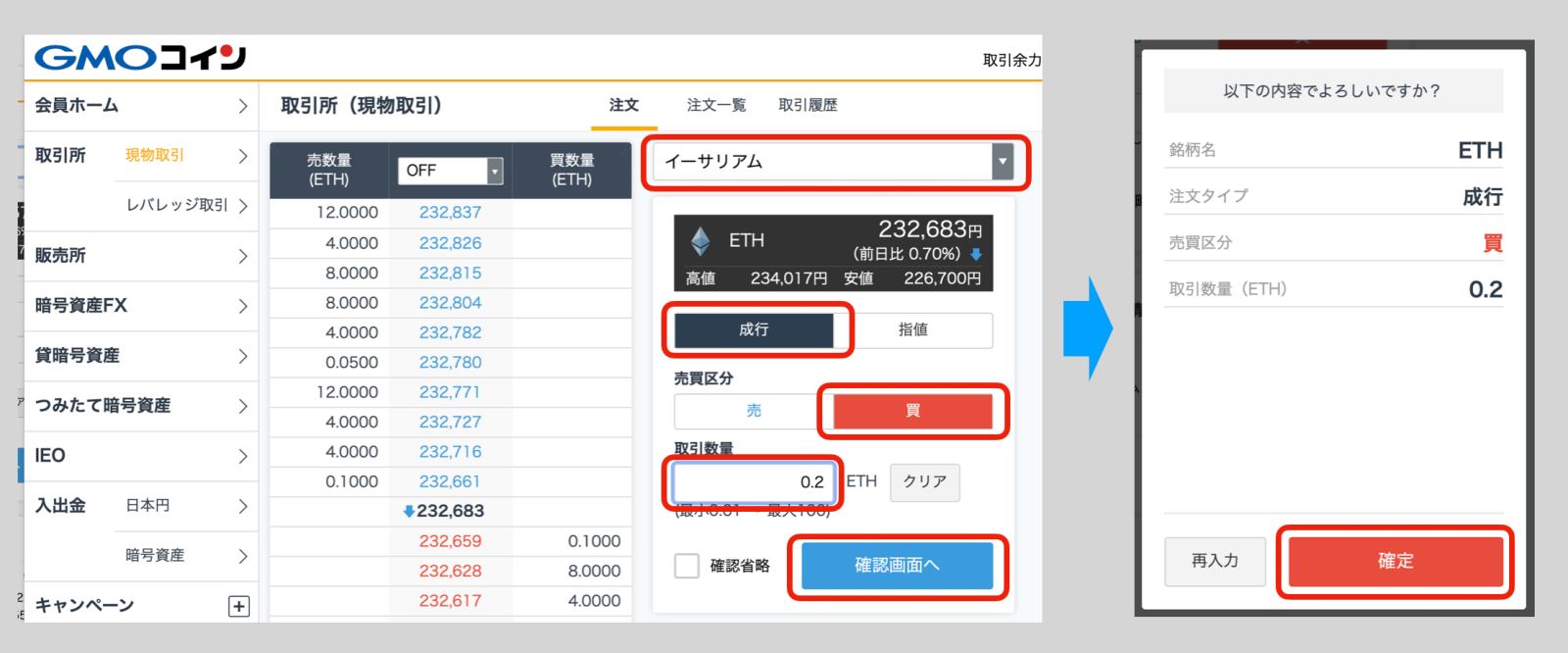Click ask price 232,771
The width and height of the screenshot is (1568, 653).
pyautogui.click(x=450, y=392)
